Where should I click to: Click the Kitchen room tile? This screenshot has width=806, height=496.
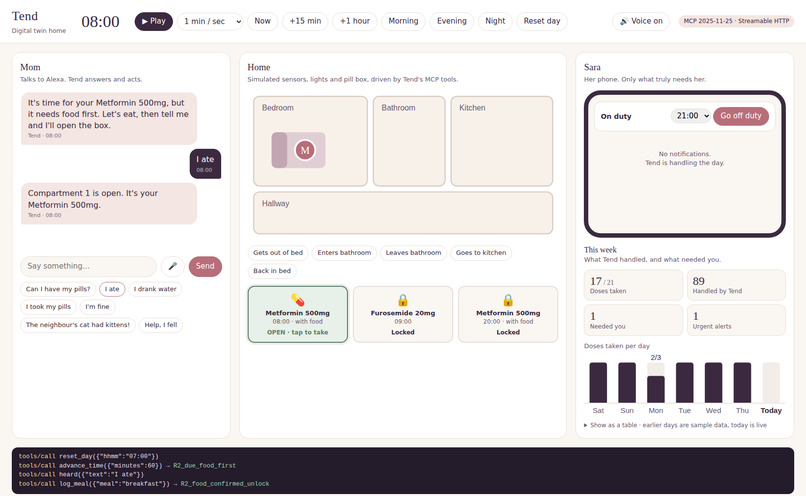tap(502, 141)
